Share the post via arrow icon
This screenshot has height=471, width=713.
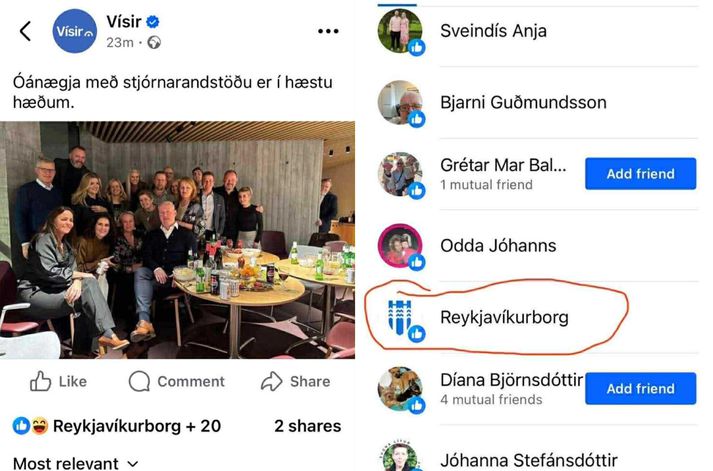tap(271, 381)
